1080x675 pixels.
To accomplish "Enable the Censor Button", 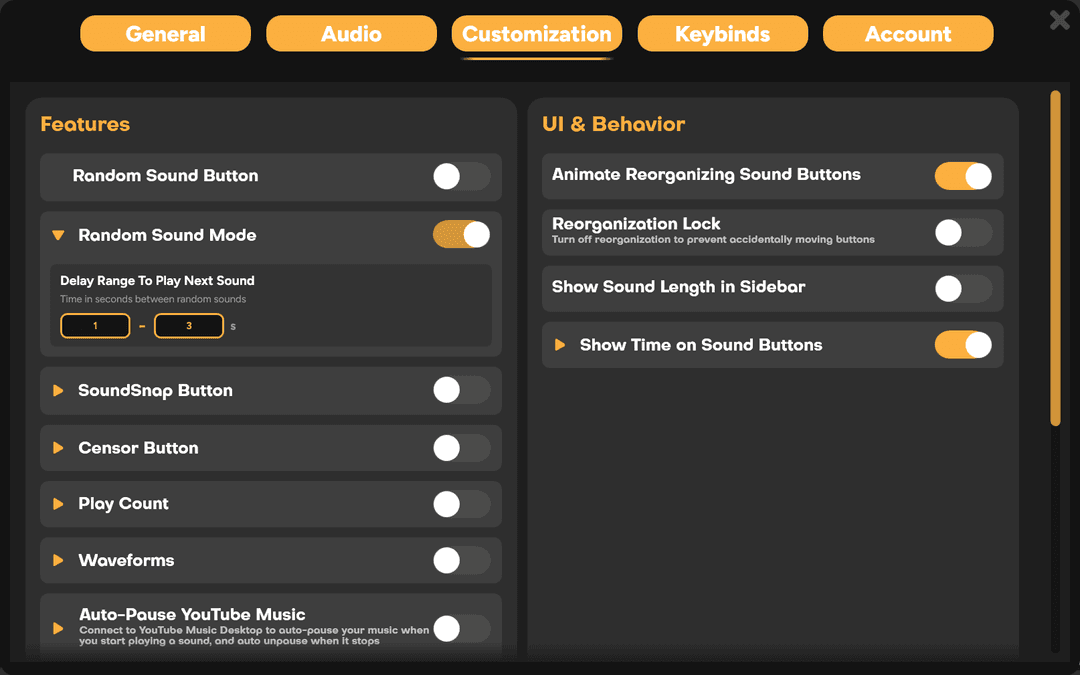I will 461,447.
